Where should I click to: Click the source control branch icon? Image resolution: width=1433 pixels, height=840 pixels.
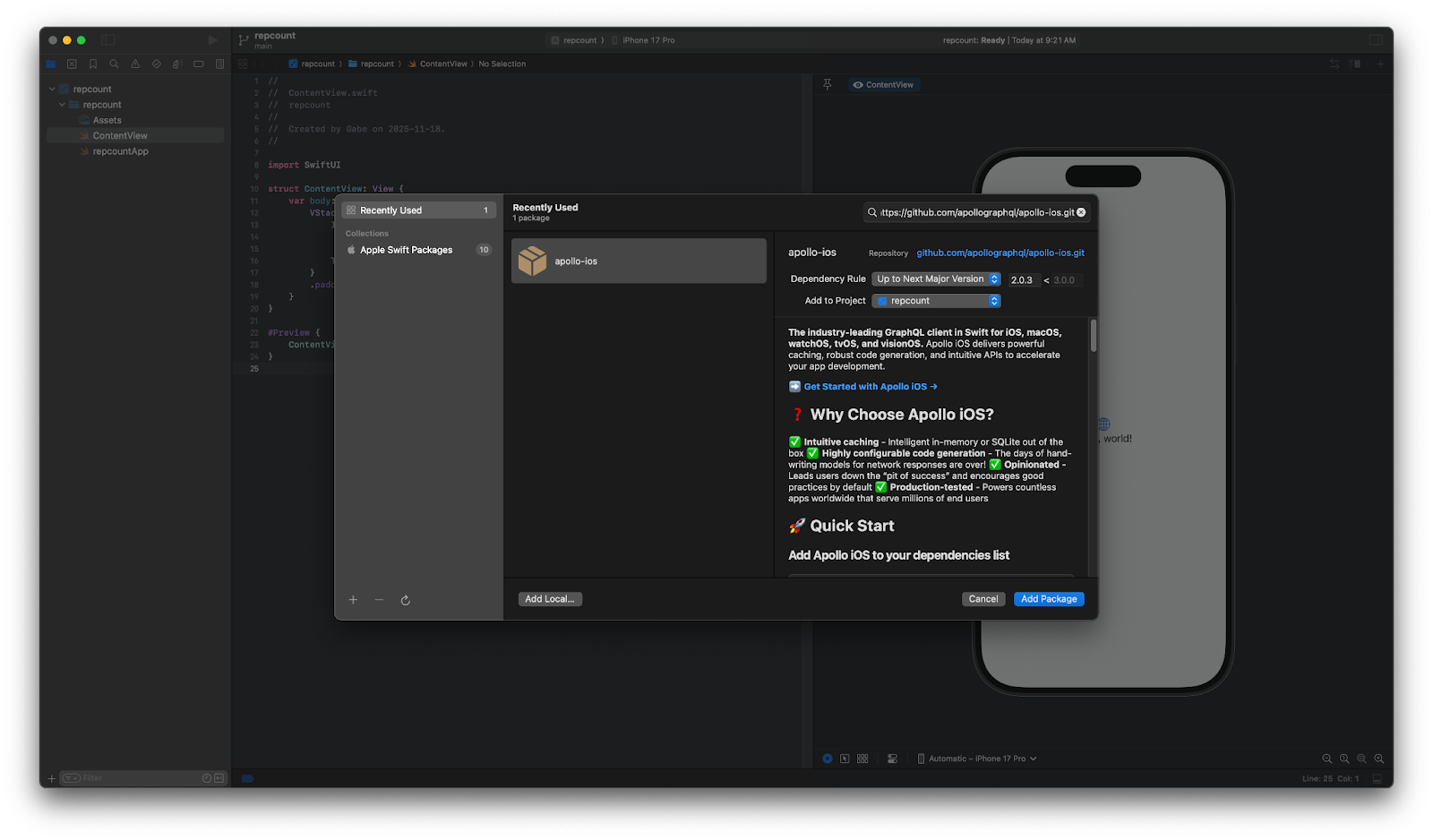point(244,40)
